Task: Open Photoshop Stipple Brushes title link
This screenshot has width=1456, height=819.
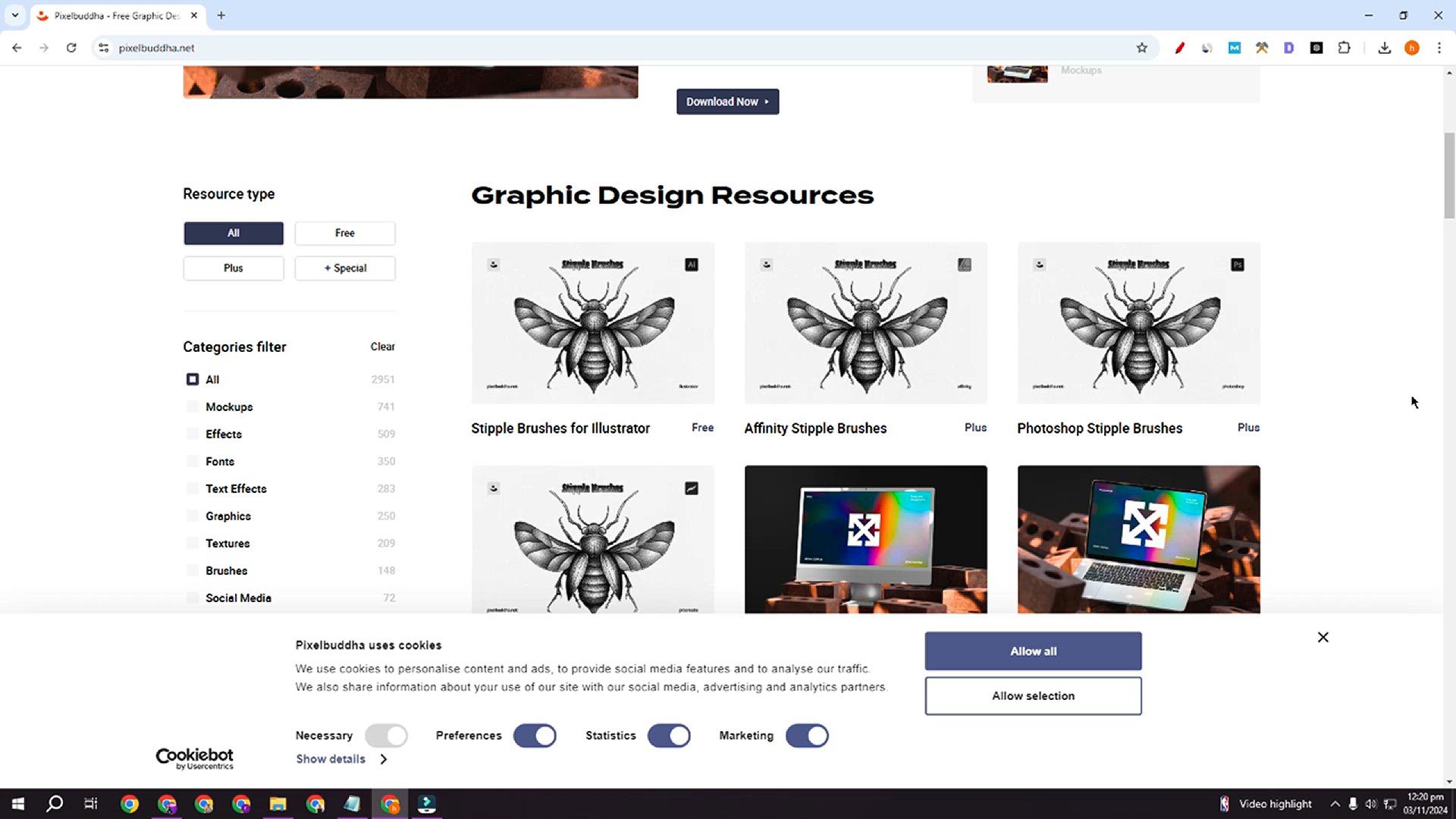Action: pos(1100,428)
